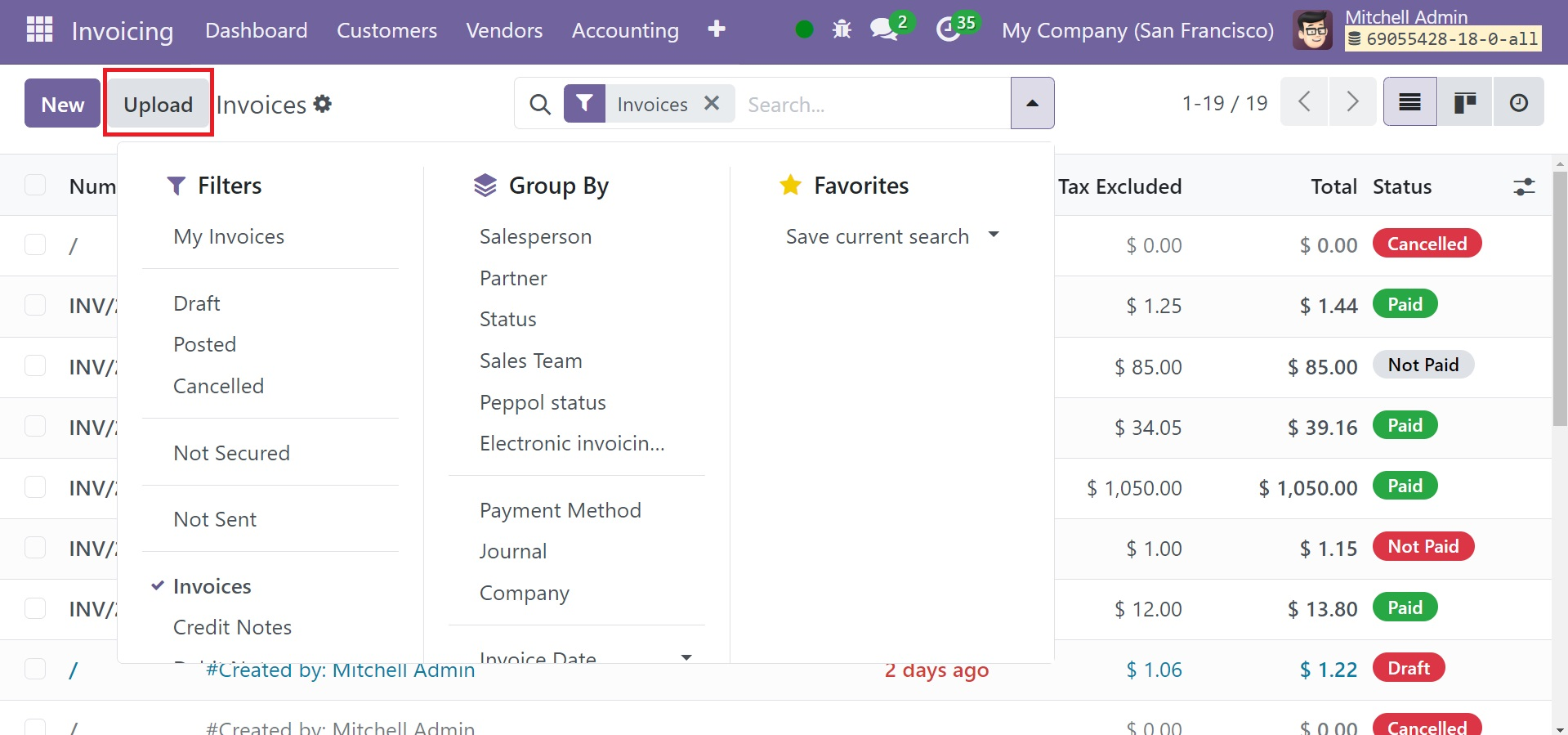Click the magnifier search icon

click(539, 104)
